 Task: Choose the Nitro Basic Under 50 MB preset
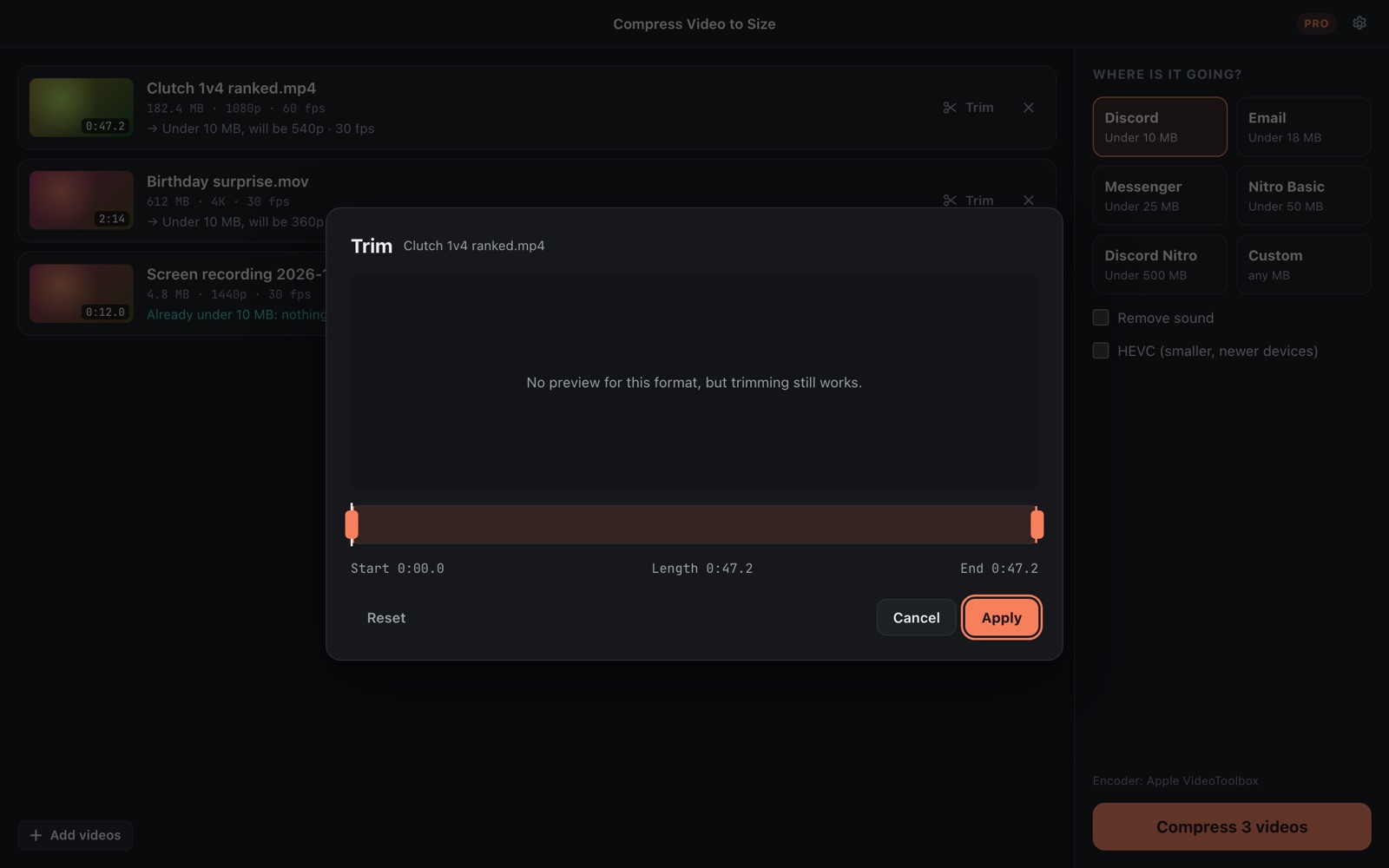coord(1304,195)
